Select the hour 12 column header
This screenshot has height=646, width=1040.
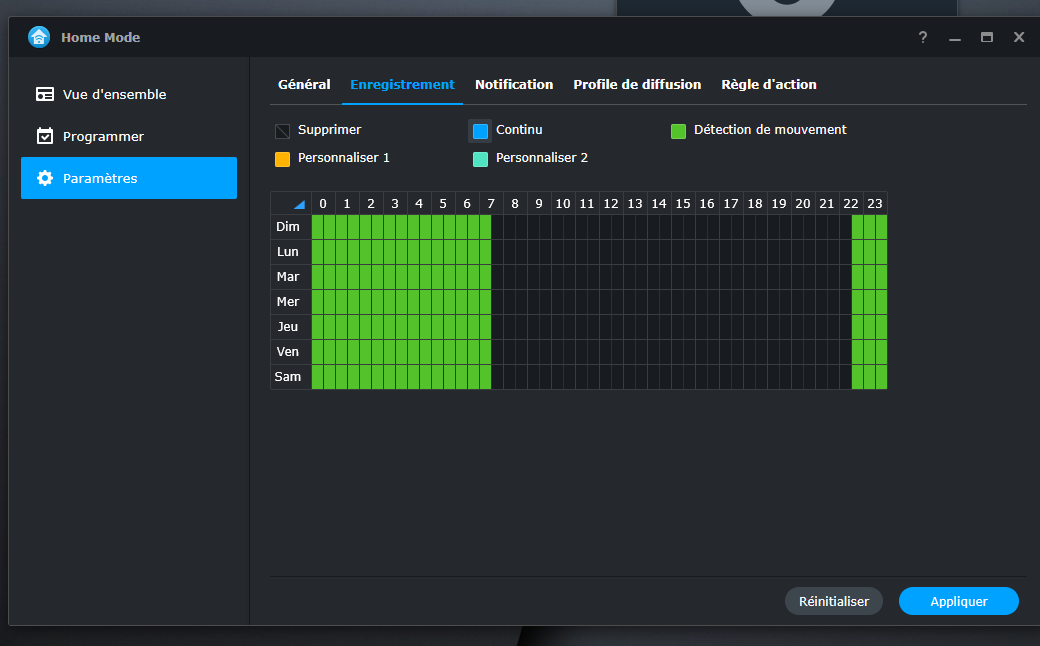[x=611, y=204]
